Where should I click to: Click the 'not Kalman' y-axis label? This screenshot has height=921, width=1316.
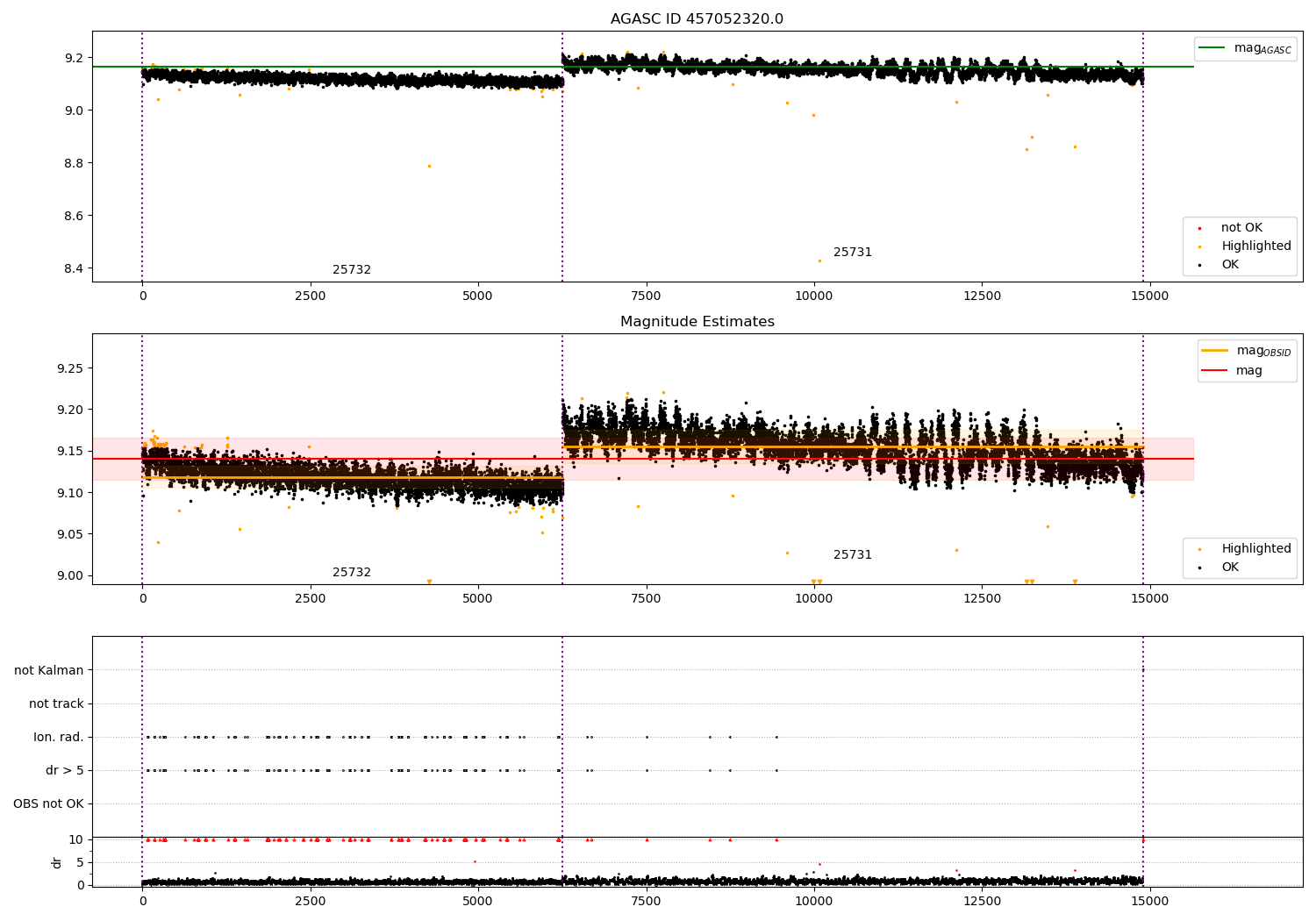[49, 671]
